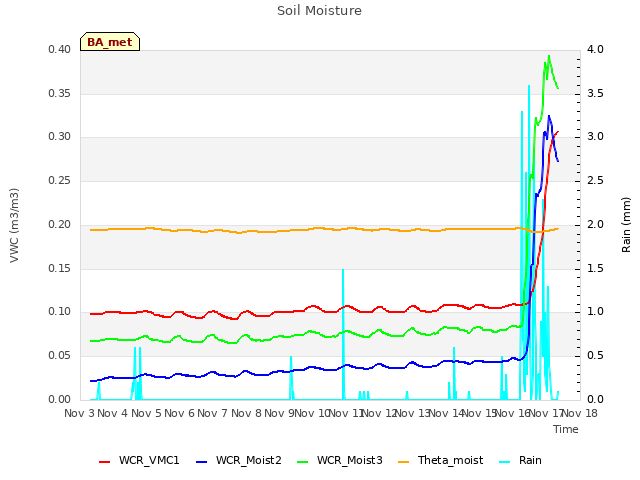Click the 1.5 right axis tick label

tap(595, 268)
